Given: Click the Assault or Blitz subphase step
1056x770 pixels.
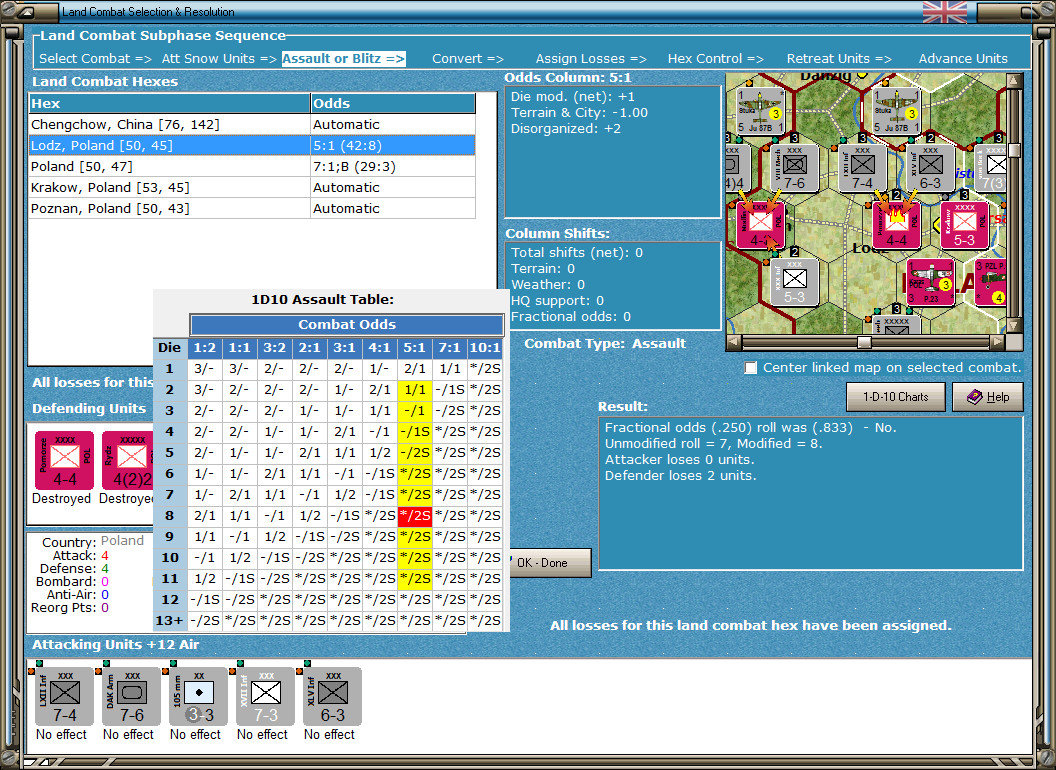Looking at the screenshot, I should coord(343,59).
